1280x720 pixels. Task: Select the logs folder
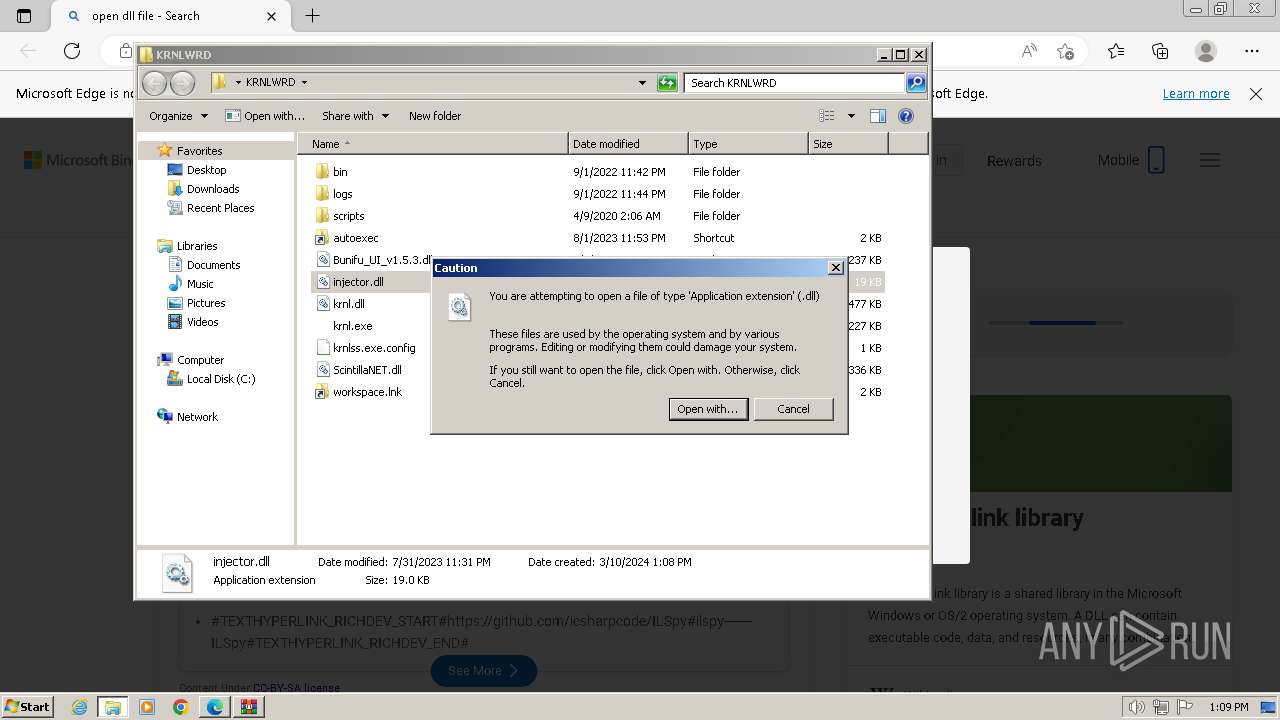[x=342, y=194]
